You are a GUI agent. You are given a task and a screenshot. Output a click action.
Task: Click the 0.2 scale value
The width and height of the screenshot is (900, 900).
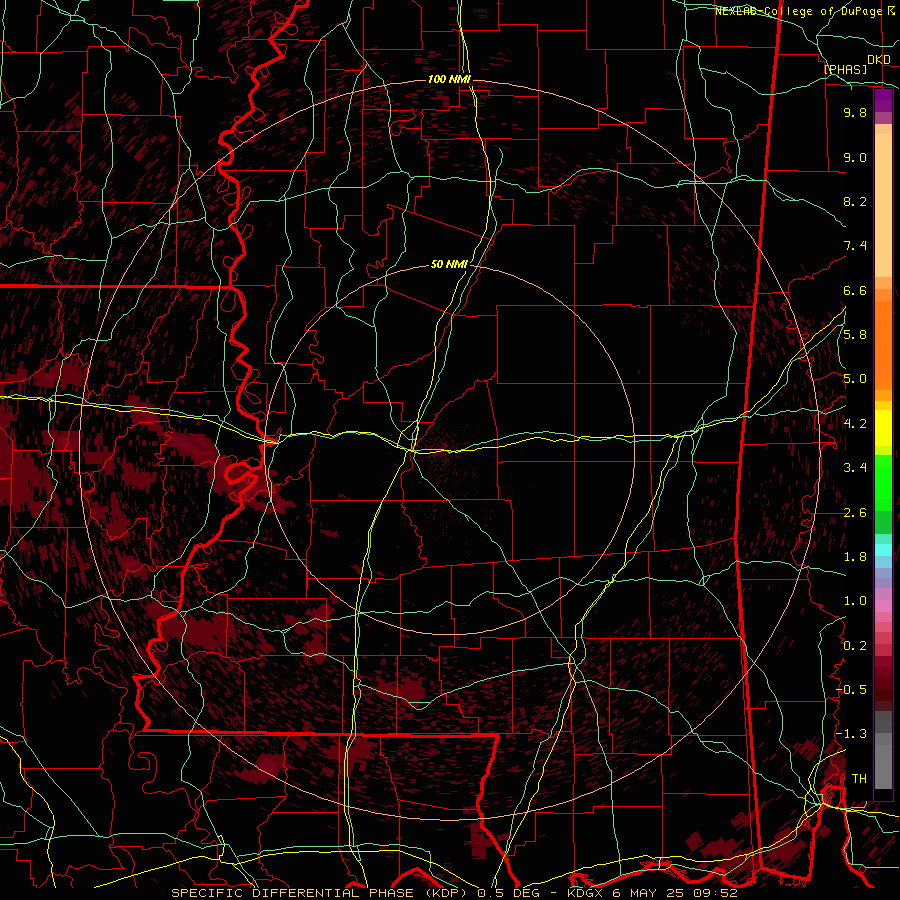[x=855, y=645]
